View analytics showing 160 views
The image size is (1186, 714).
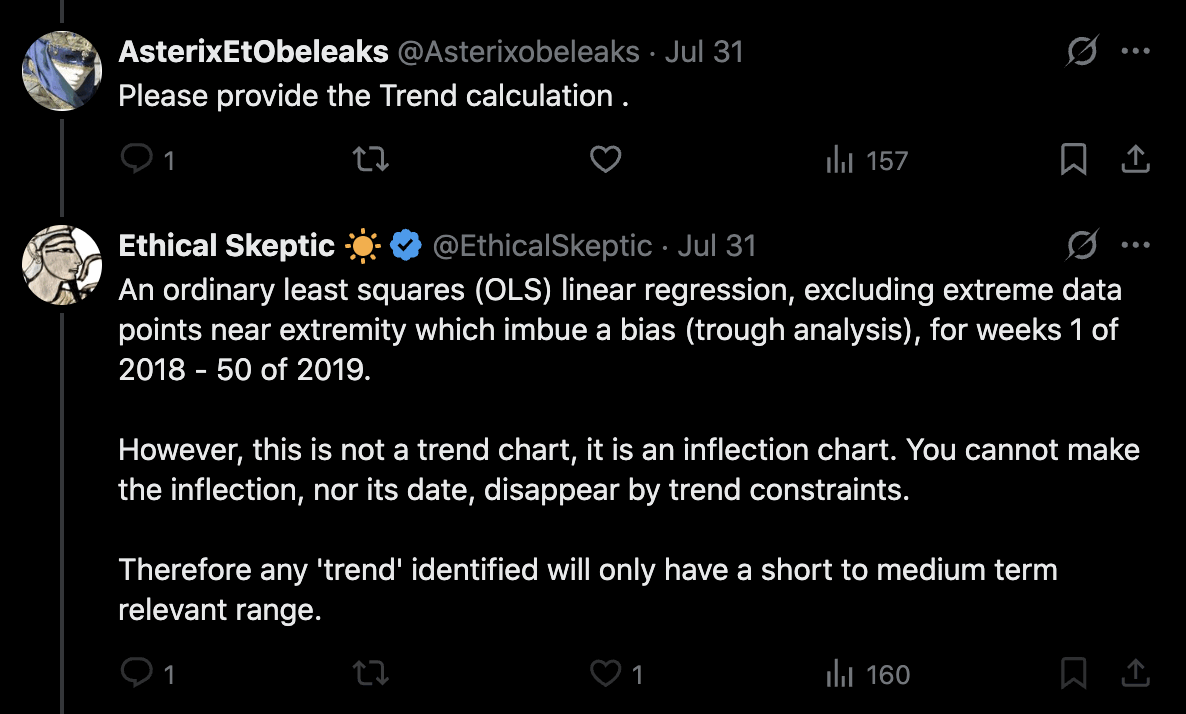coord(867,674)
